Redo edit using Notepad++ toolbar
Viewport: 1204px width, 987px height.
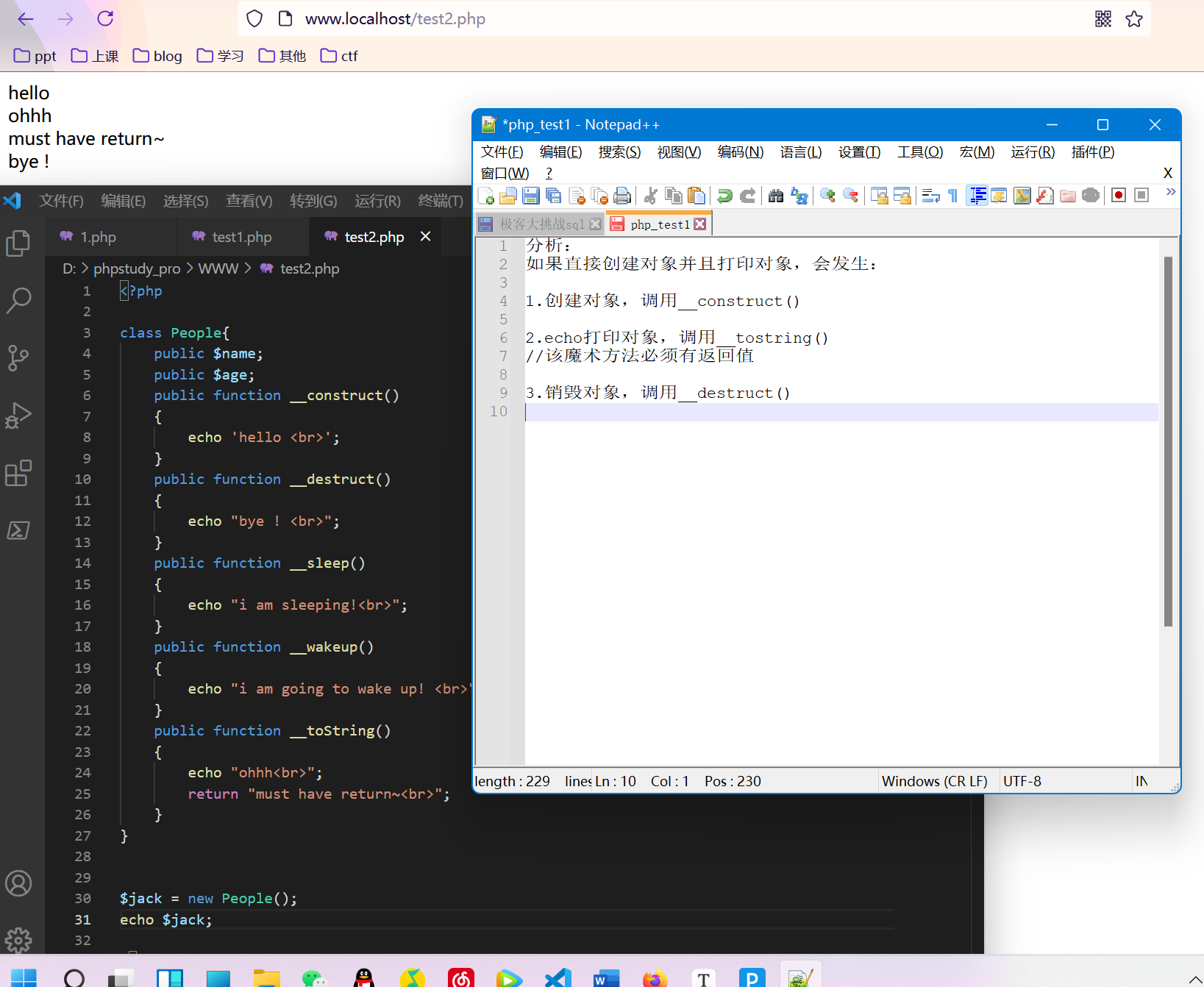coord(747,195)
